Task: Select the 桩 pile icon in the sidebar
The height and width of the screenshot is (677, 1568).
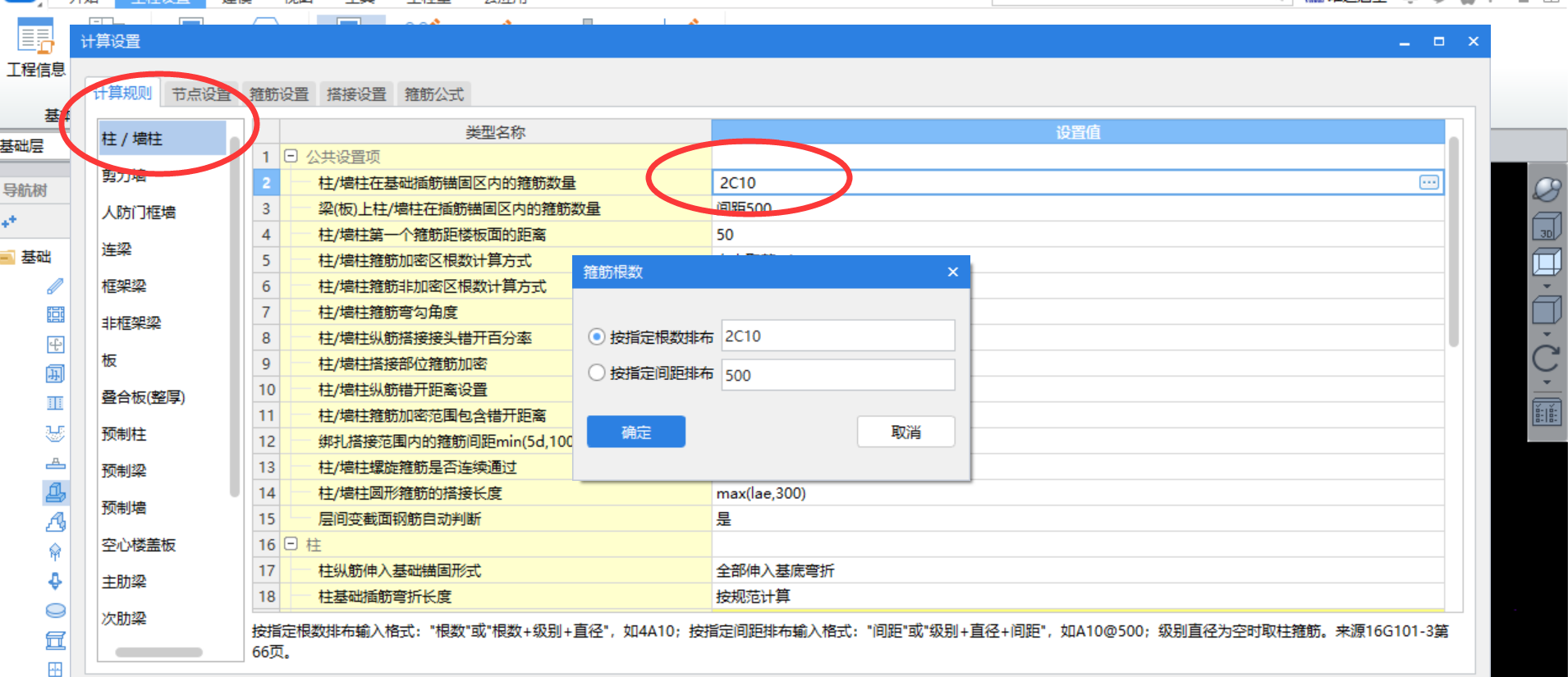Action: tap(55, 581)
